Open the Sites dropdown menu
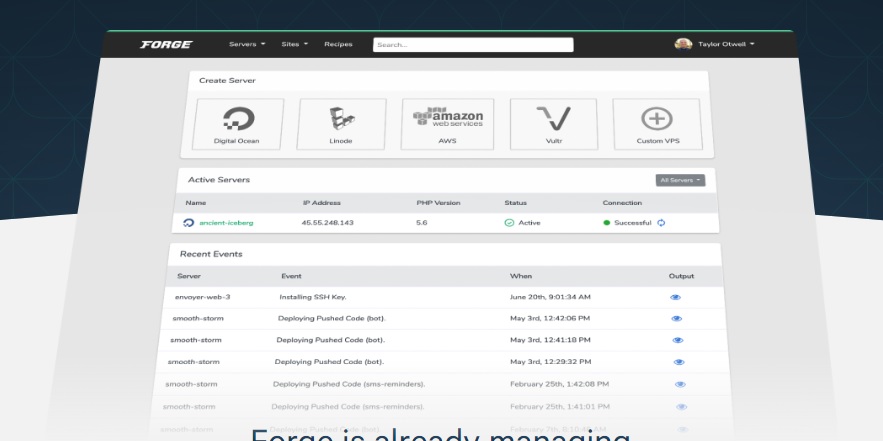This screenshot has height=441, width=883. [295, 44]
